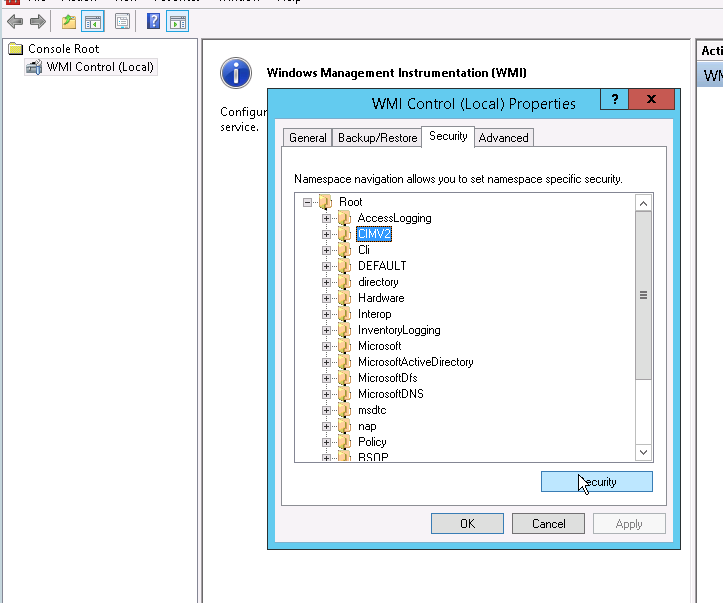The width and height of the screenshot is (723, 603).
Task: Switch to the Backup/Restore tab
Action: (x=377, y=138)
